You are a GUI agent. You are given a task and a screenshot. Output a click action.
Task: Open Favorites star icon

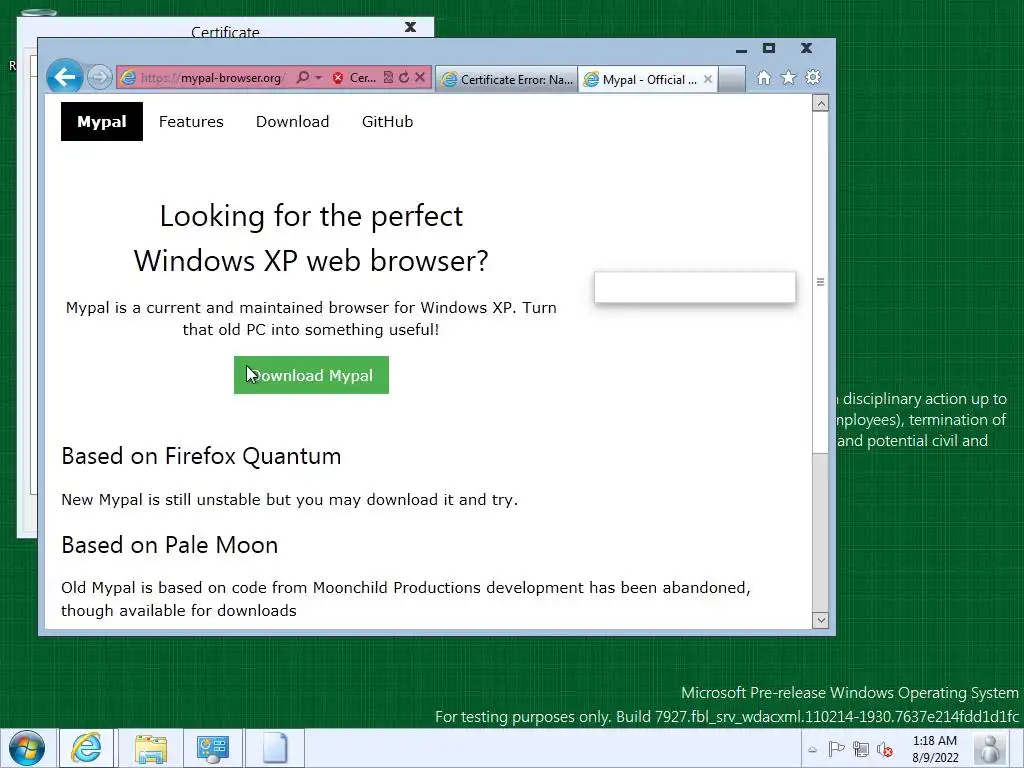coord(788,78)
